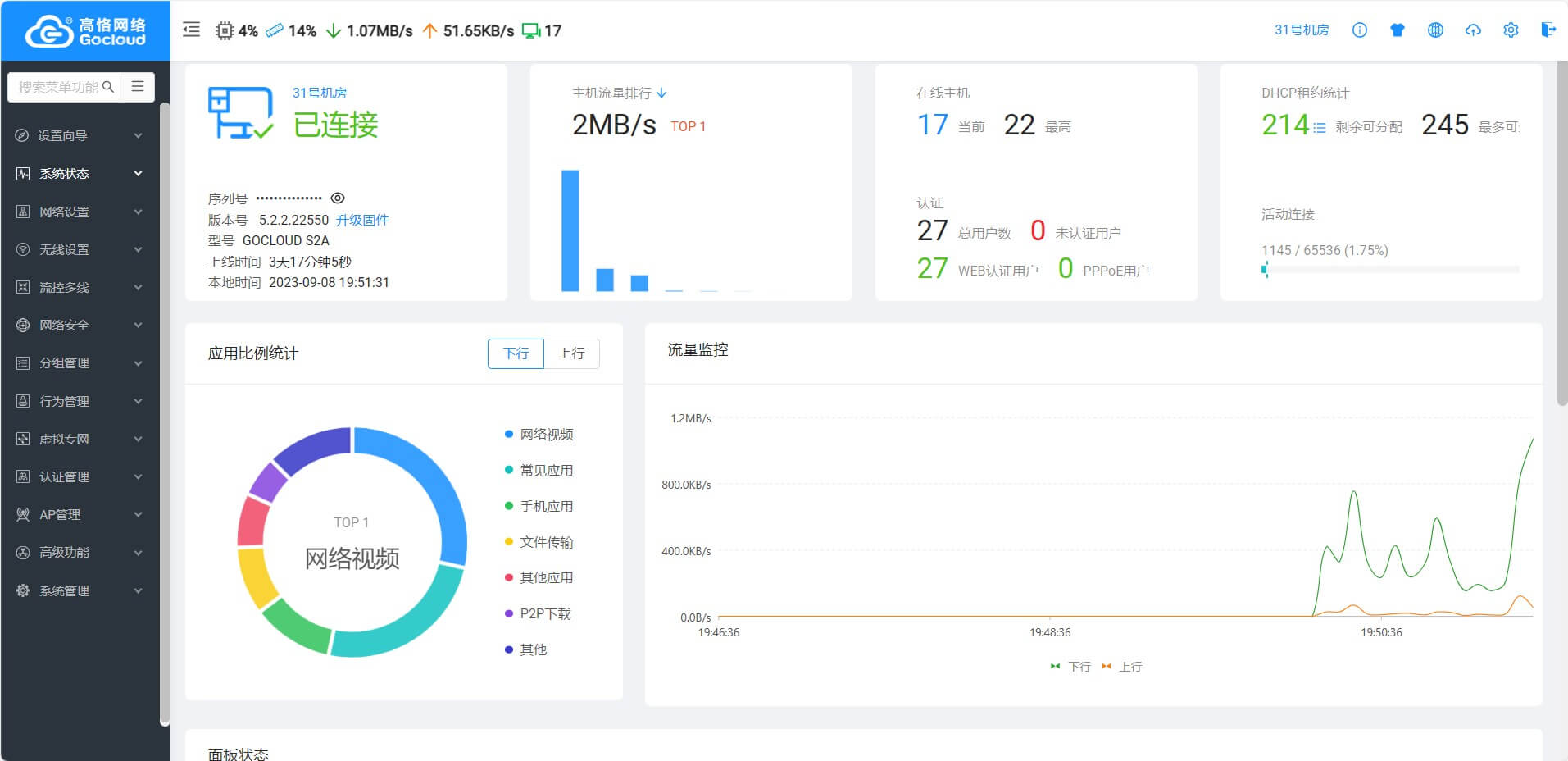This screenshot has height=761, width=1568.
Task: Click the cloud upload icon
Action: tap(1473, 30)
